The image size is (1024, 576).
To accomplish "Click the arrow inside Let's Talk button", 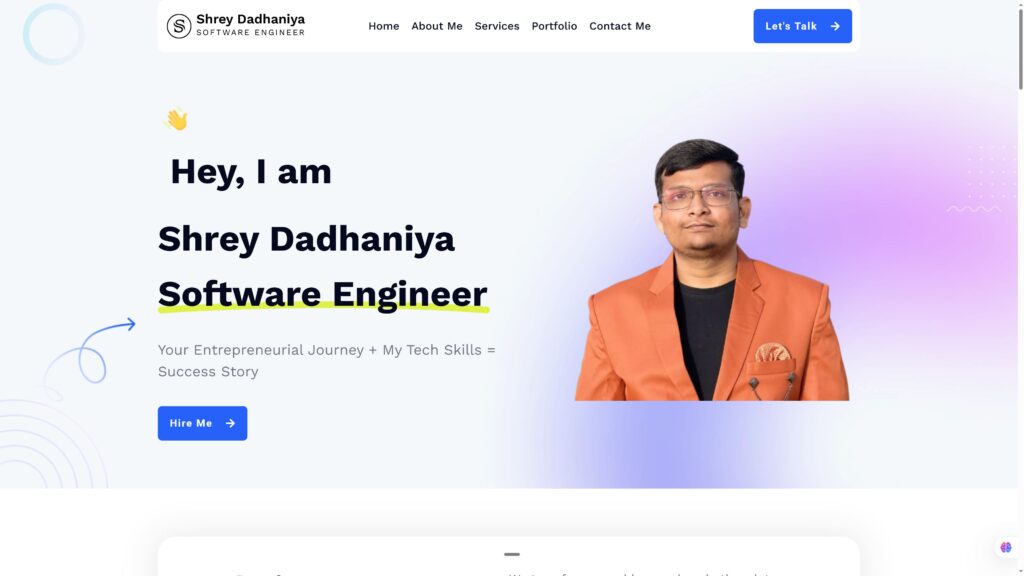I will [x=835, y=26].
